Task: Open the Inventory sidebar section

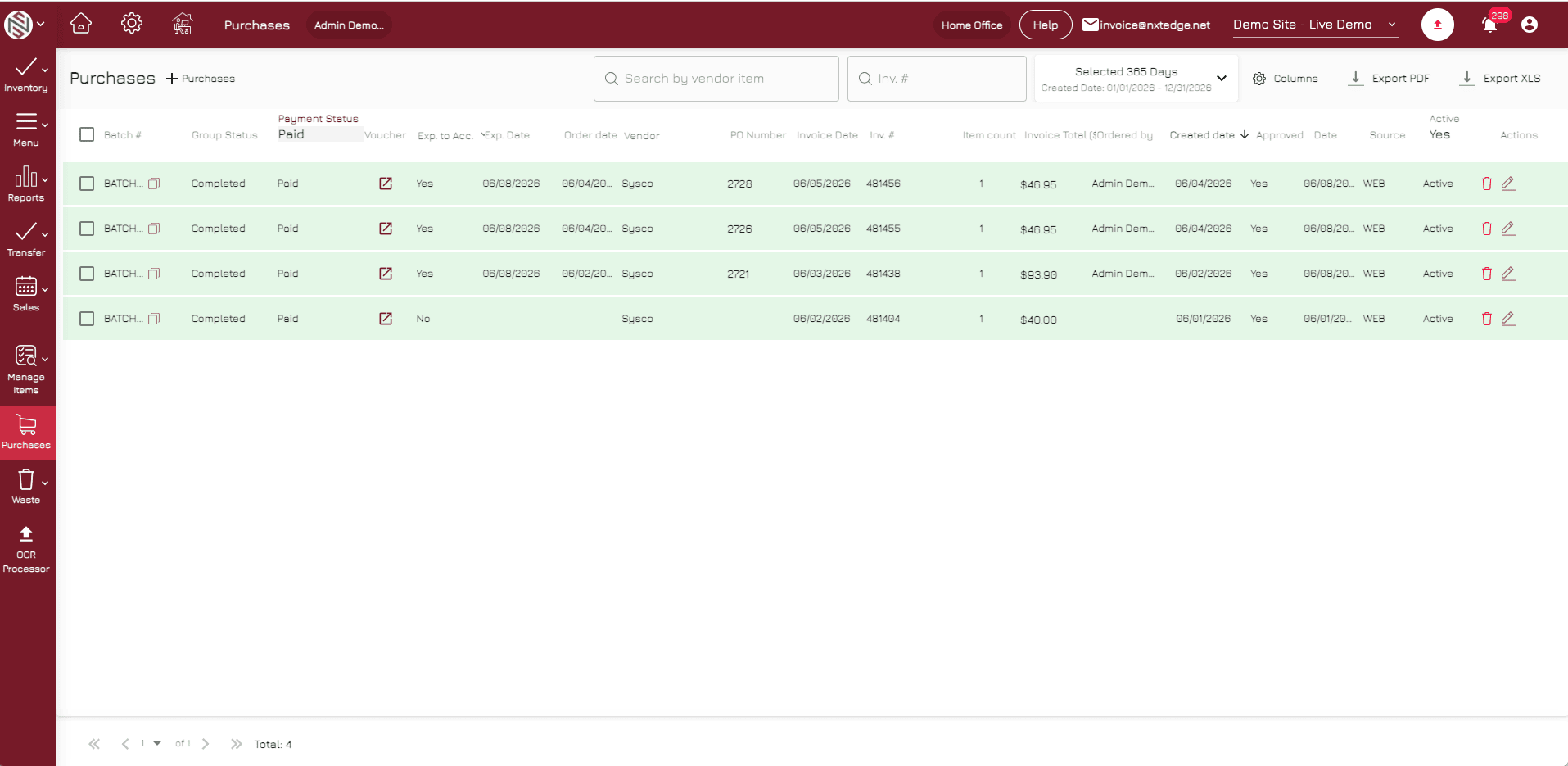Action: click(26, 75)
